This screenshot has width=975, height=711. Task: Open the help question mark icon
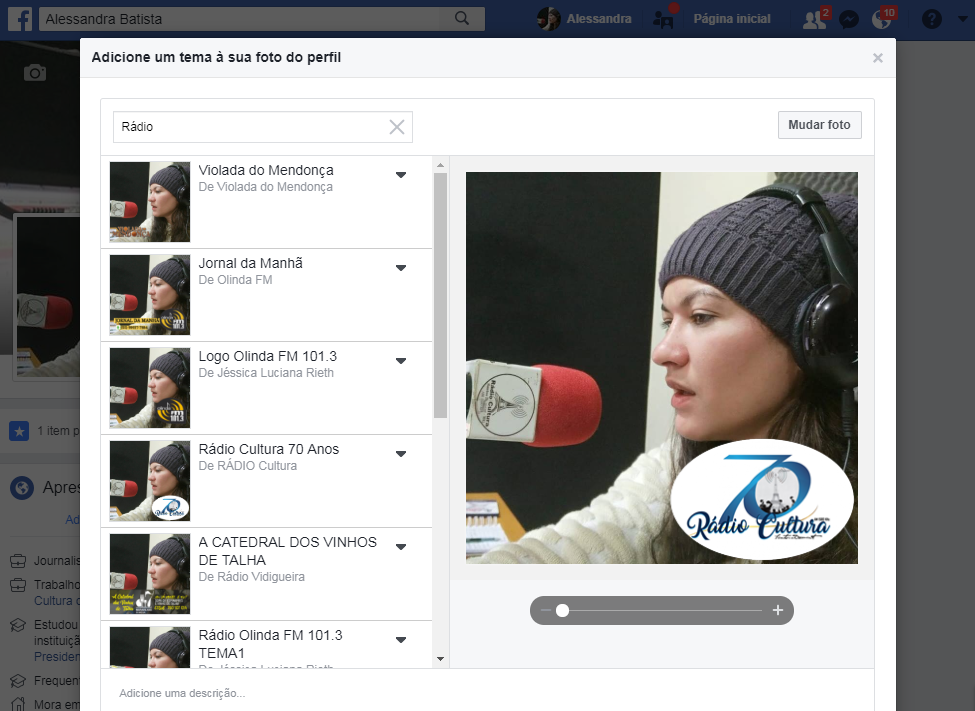931,19
